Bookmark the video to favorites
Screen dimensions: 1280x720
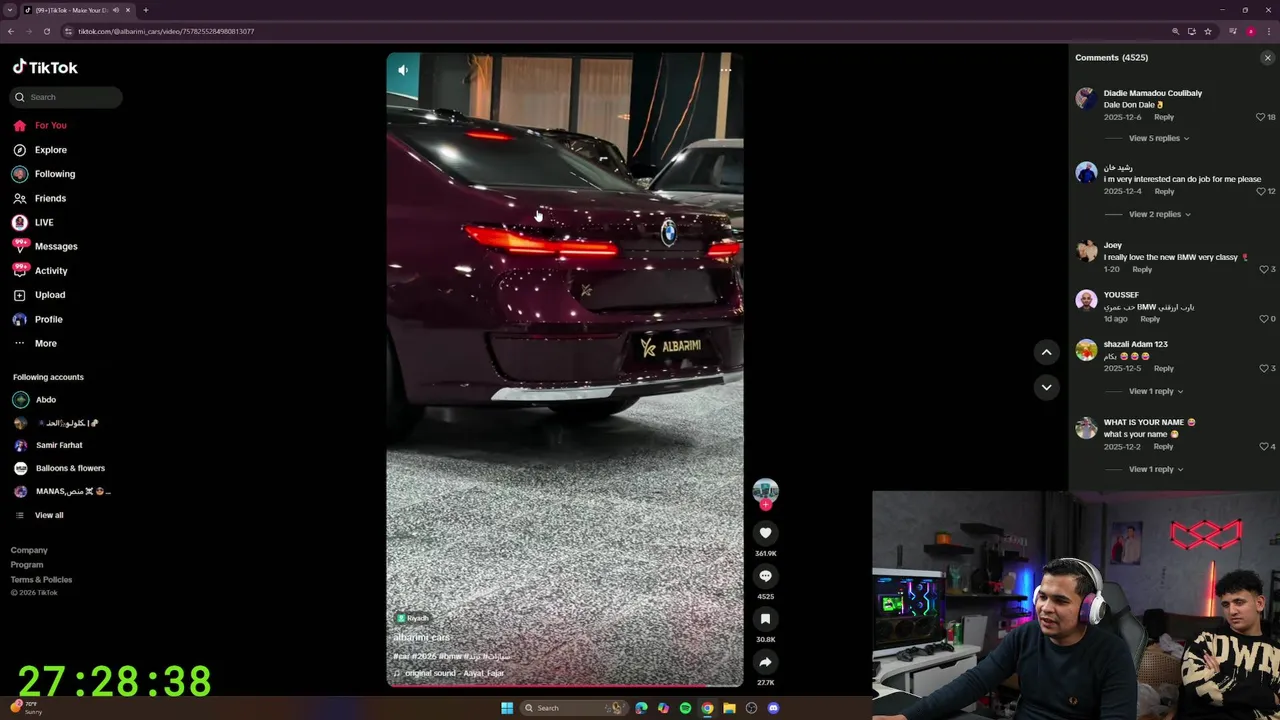point(765,619)
